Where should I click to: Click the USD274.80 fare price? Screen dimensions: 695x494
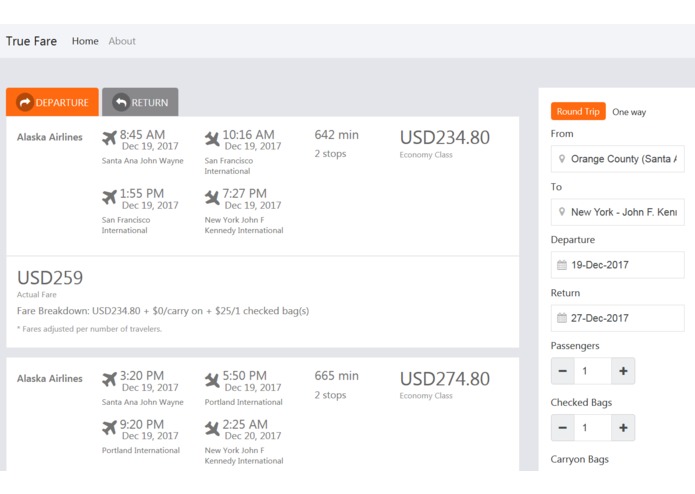[445, 379]
